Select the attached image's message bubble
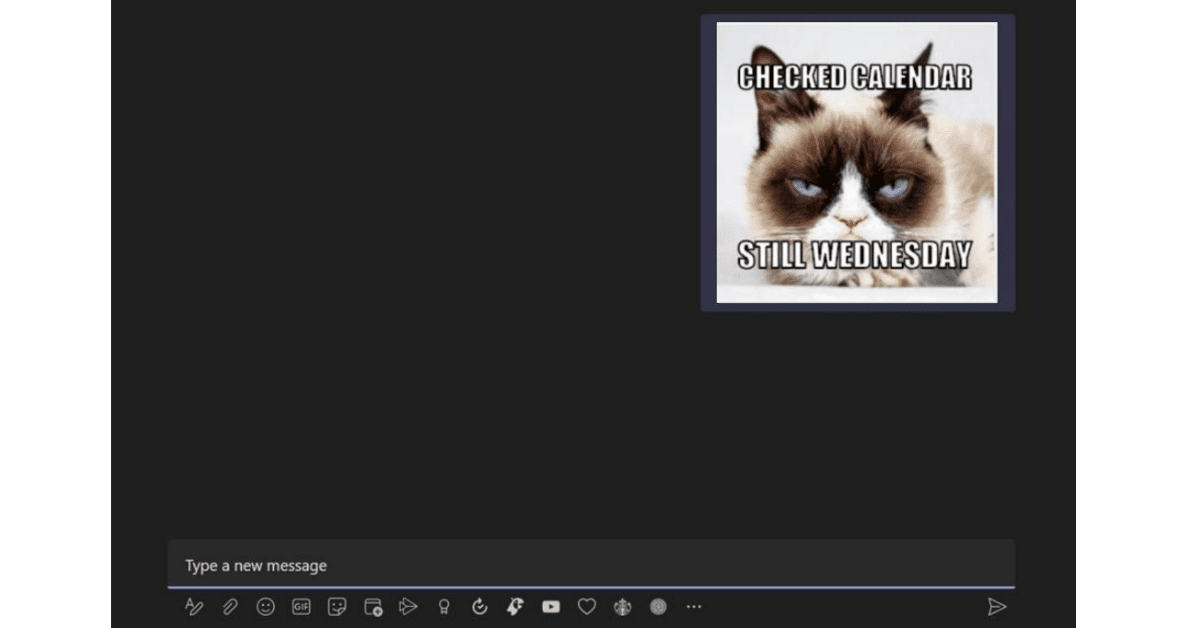1200x628 pixels. tap(858, 160)
